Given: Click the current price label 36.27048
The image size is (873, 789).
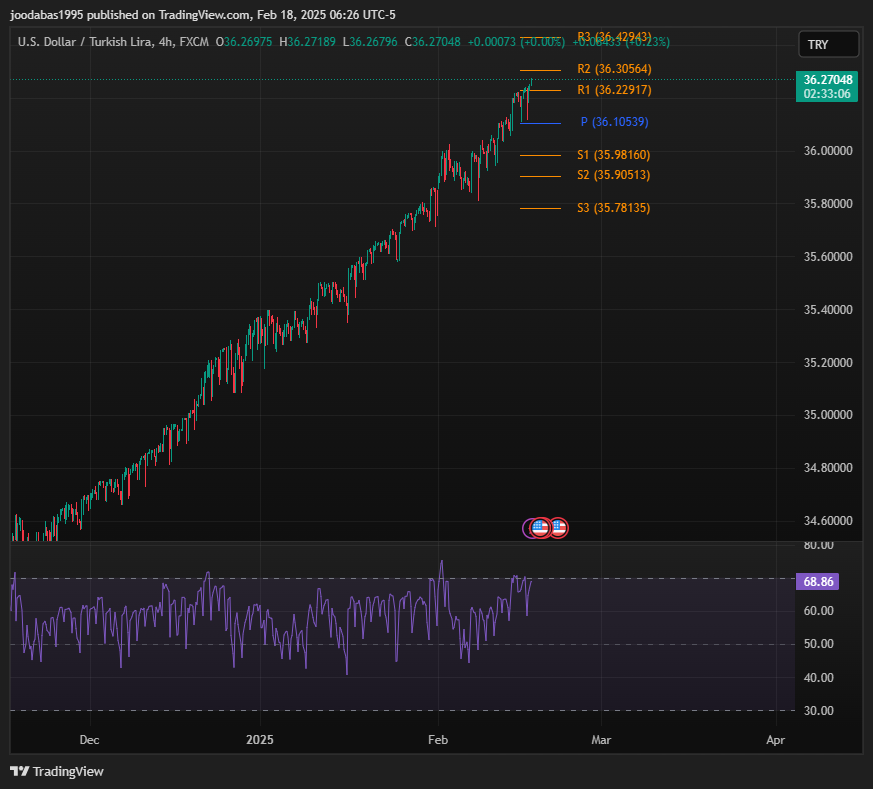Looking at the screenshot, I should [x=827, y=79].
